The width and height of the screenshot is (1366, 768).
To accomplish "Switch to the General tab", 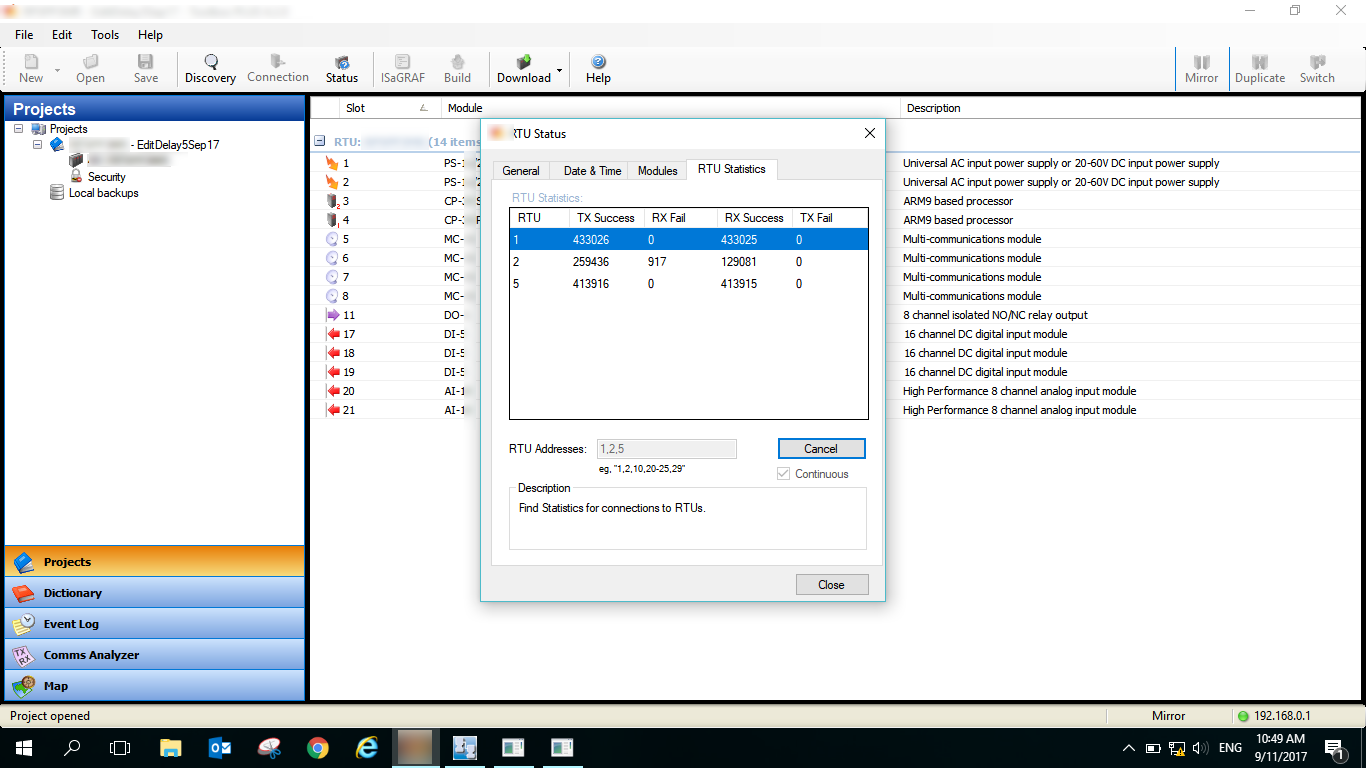I will [521, 171].
